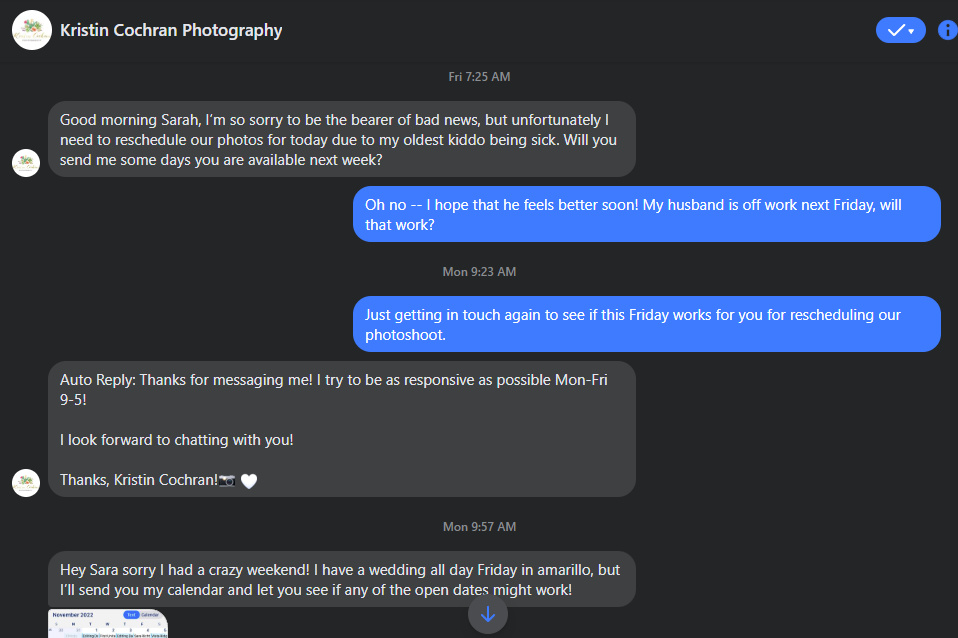Image resolution: width=958 pixels, height=638 pixels.
Task: Click the Fri 7:25 AM timestamp
Action: (479, 77)
